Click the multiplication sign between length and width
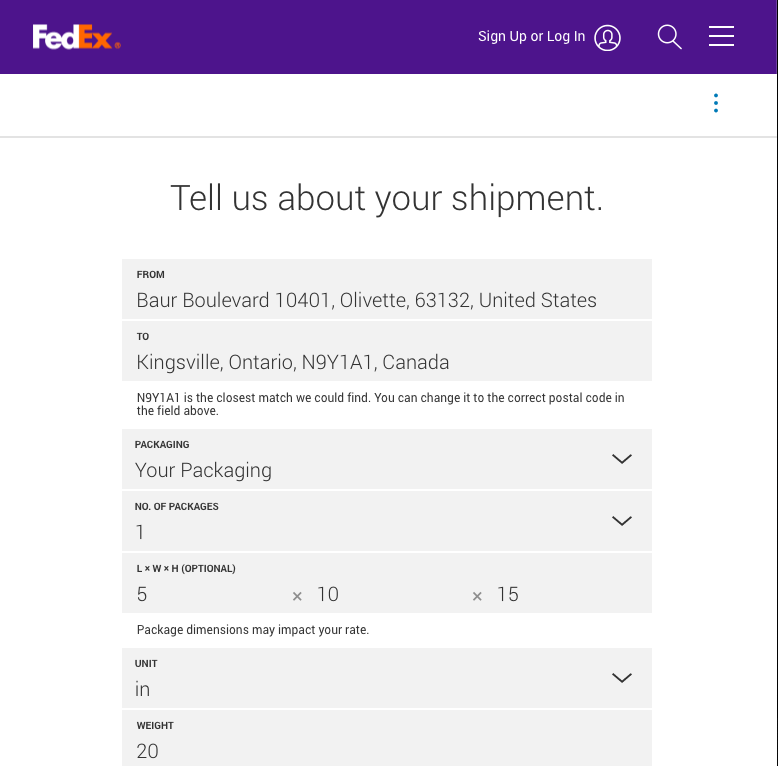Viewport: 778px width, 766px height. pos(297,596)
